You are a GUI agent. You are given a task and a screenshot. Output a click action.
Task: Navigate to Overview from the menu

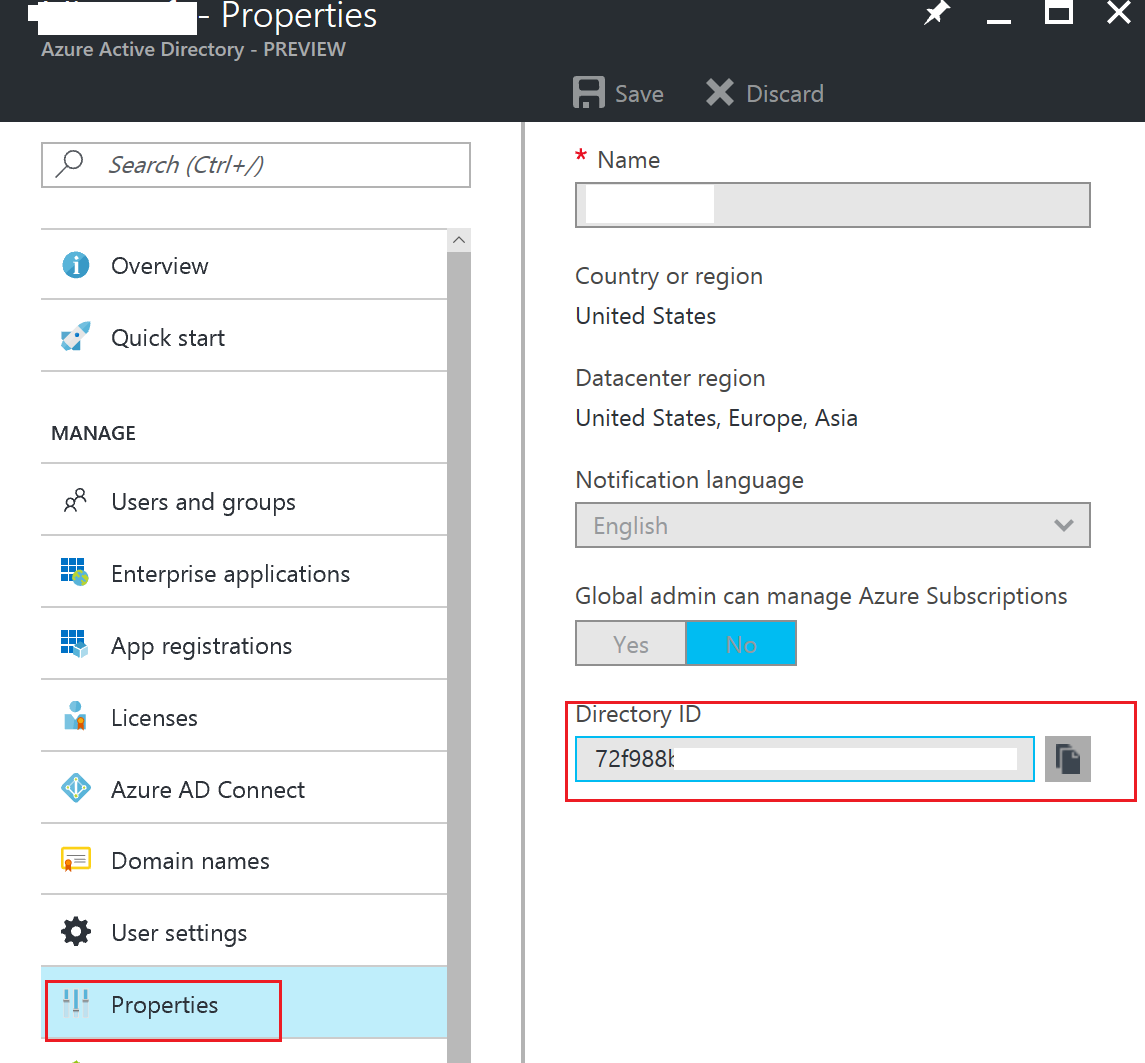tap(160, 265)
